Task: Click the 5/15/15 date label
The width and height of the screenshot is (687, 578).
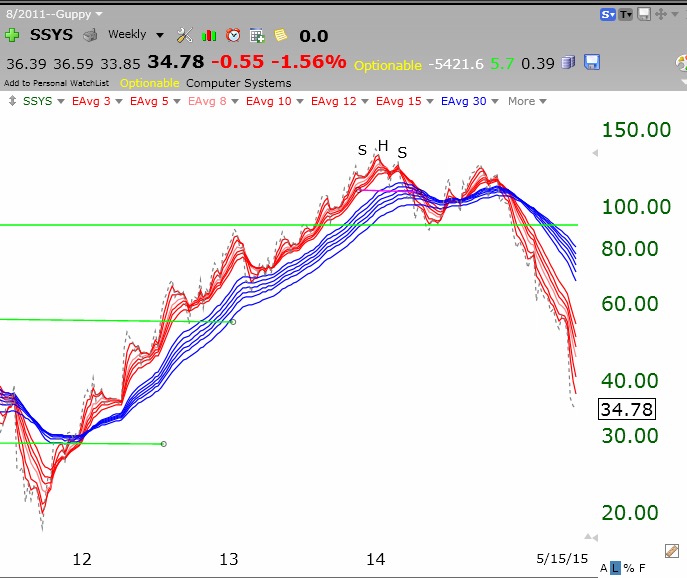Action: (562, 559)
